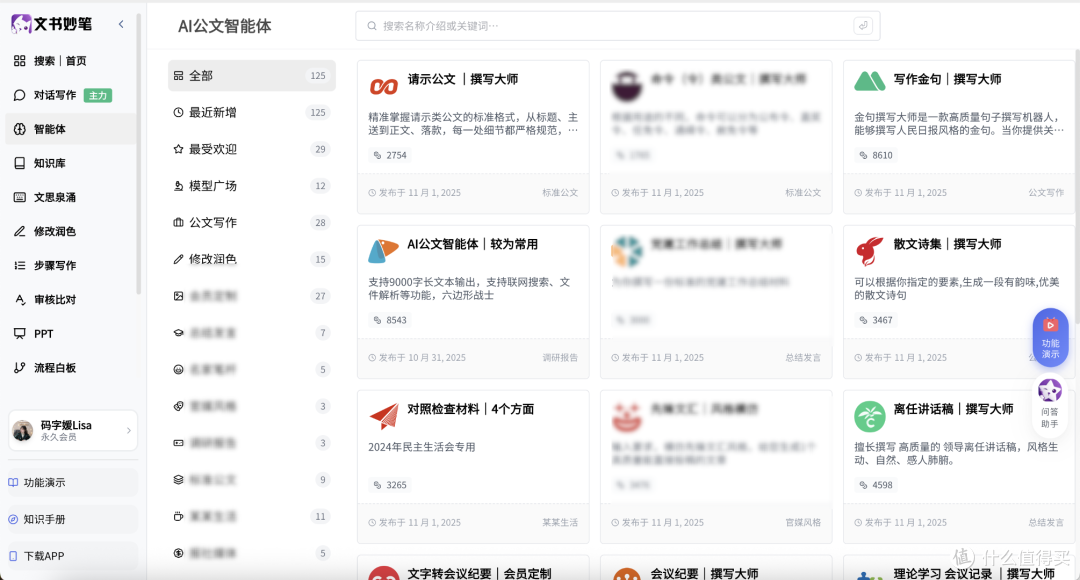Open the floating 问答助手 button
The width and height of the screenshot is (1080, 580).
click(1050, 405)
